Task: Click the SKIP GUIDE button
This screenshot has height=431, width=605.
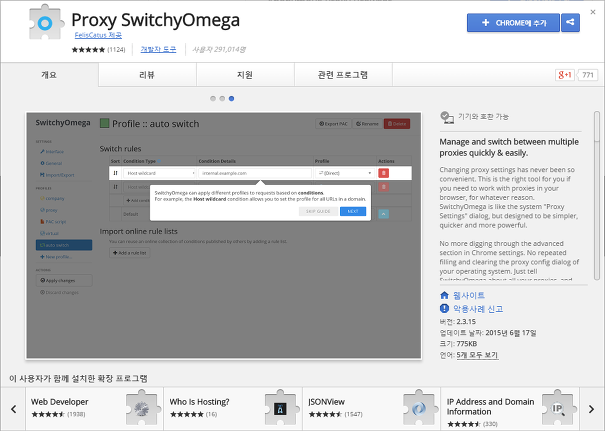Action: coord(318,211)
